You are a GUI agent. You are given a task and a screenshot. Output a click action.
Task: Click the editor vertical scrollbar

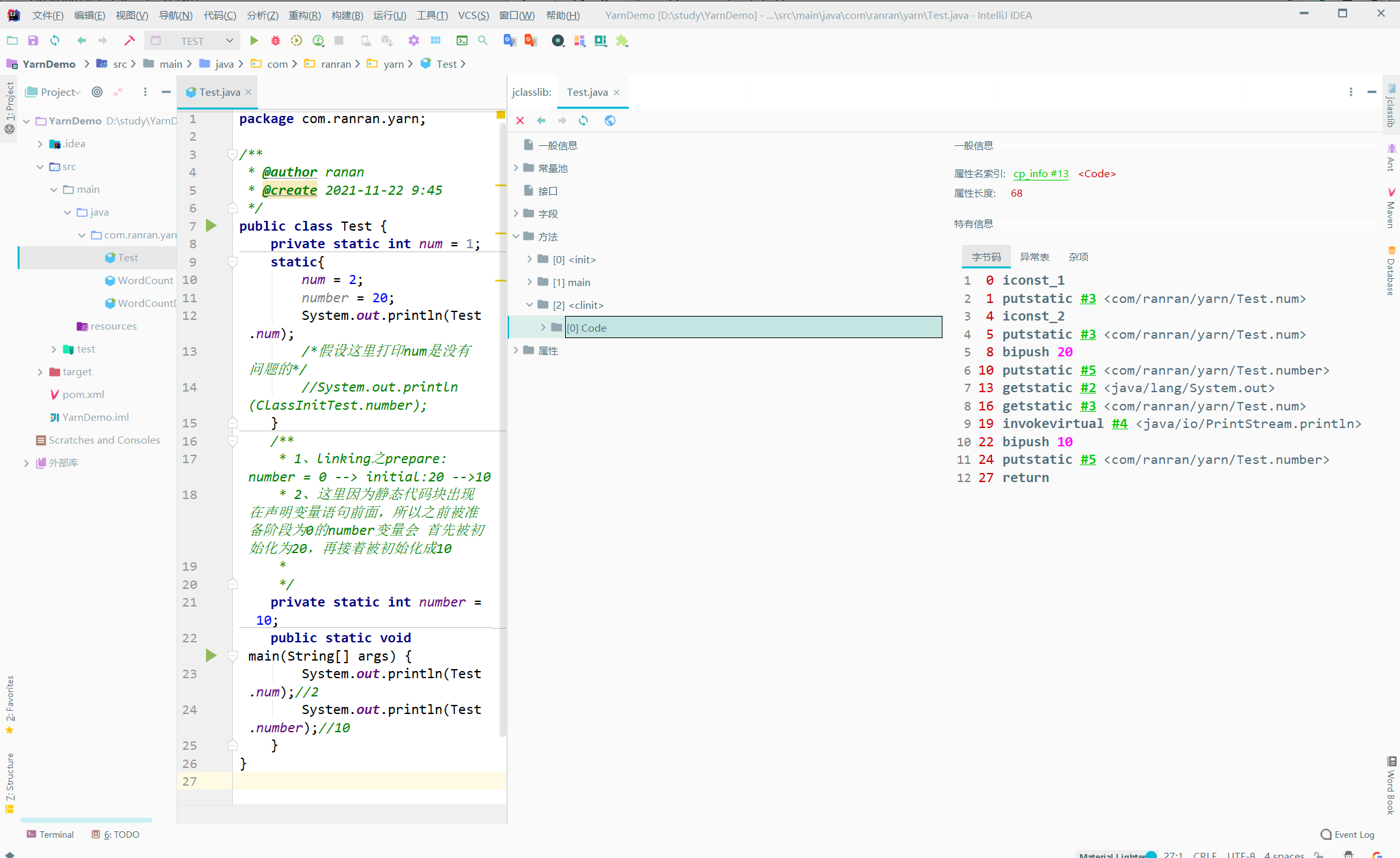pos(503,430)
